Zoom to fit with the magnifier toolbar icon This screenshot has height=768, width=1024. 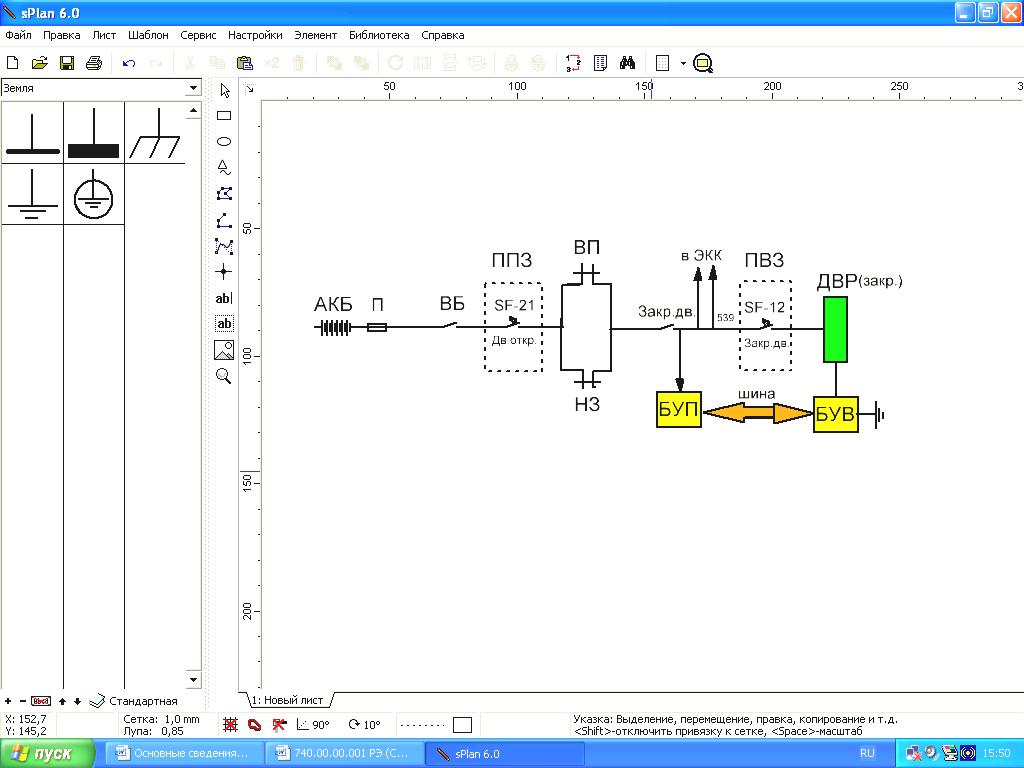(703, 63)
